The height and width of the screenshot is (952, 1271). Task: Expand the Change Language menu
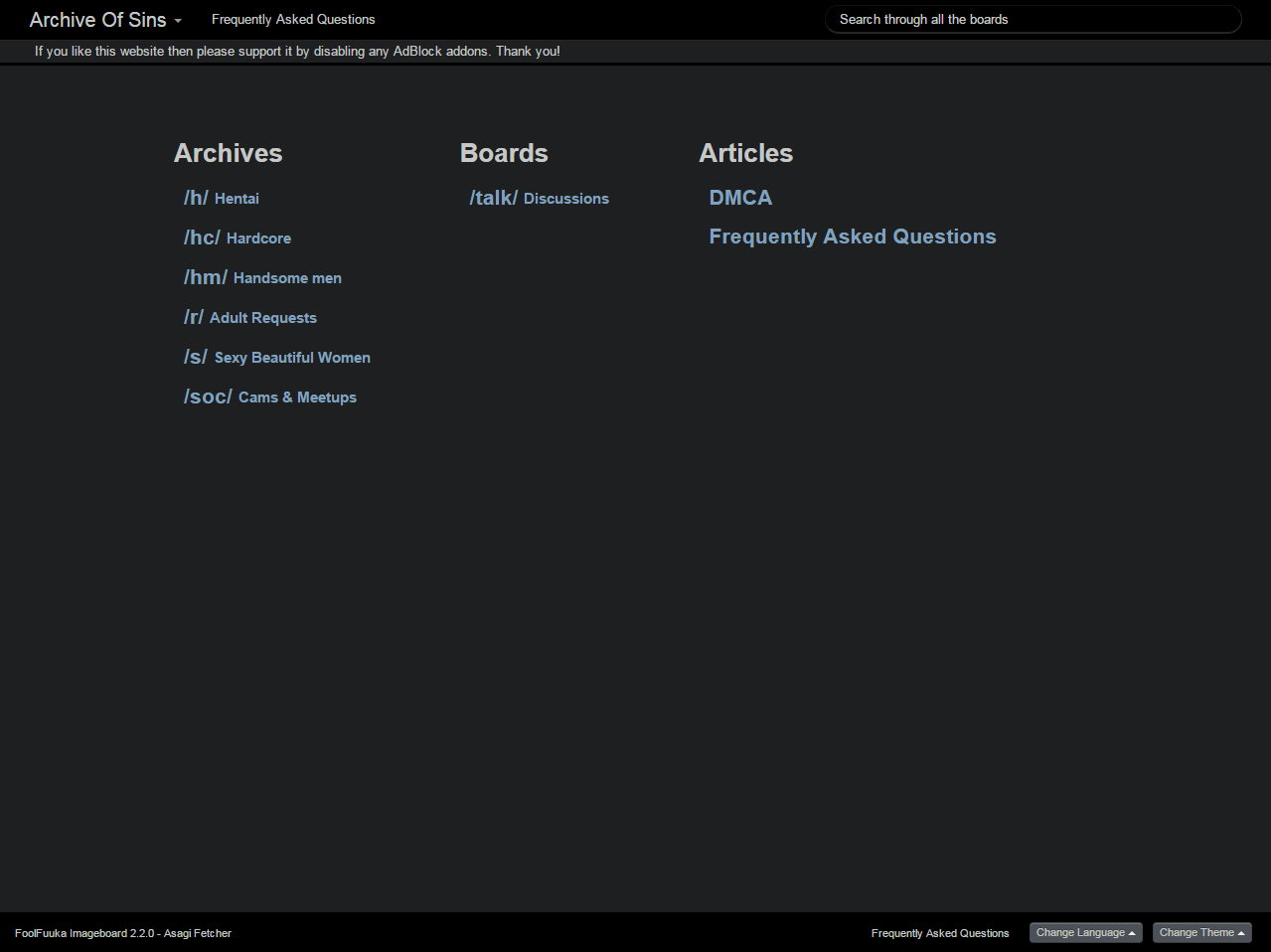[x=1086, y=932]
